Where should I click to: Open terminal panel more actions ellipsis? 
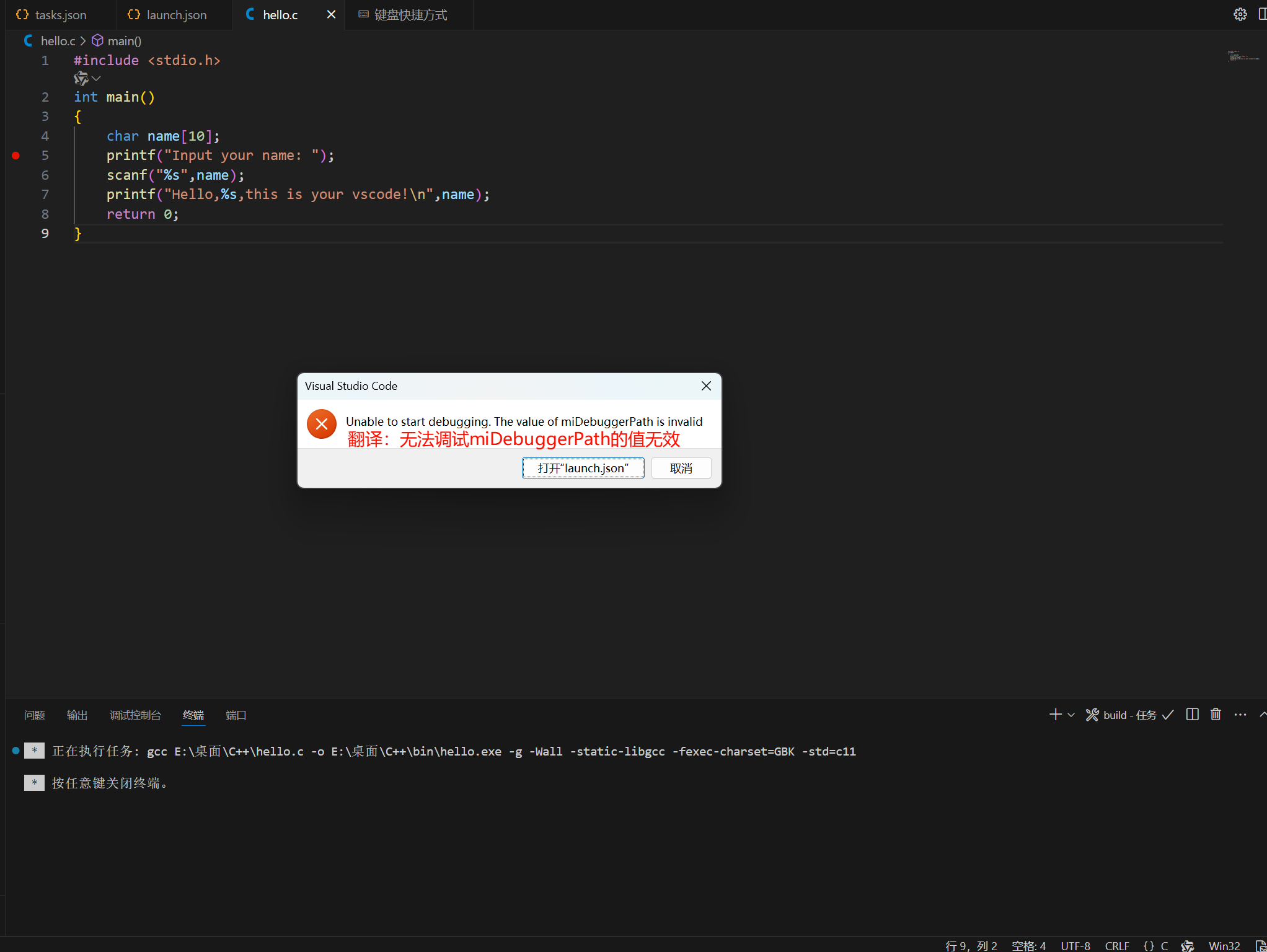click(1240, 715)
